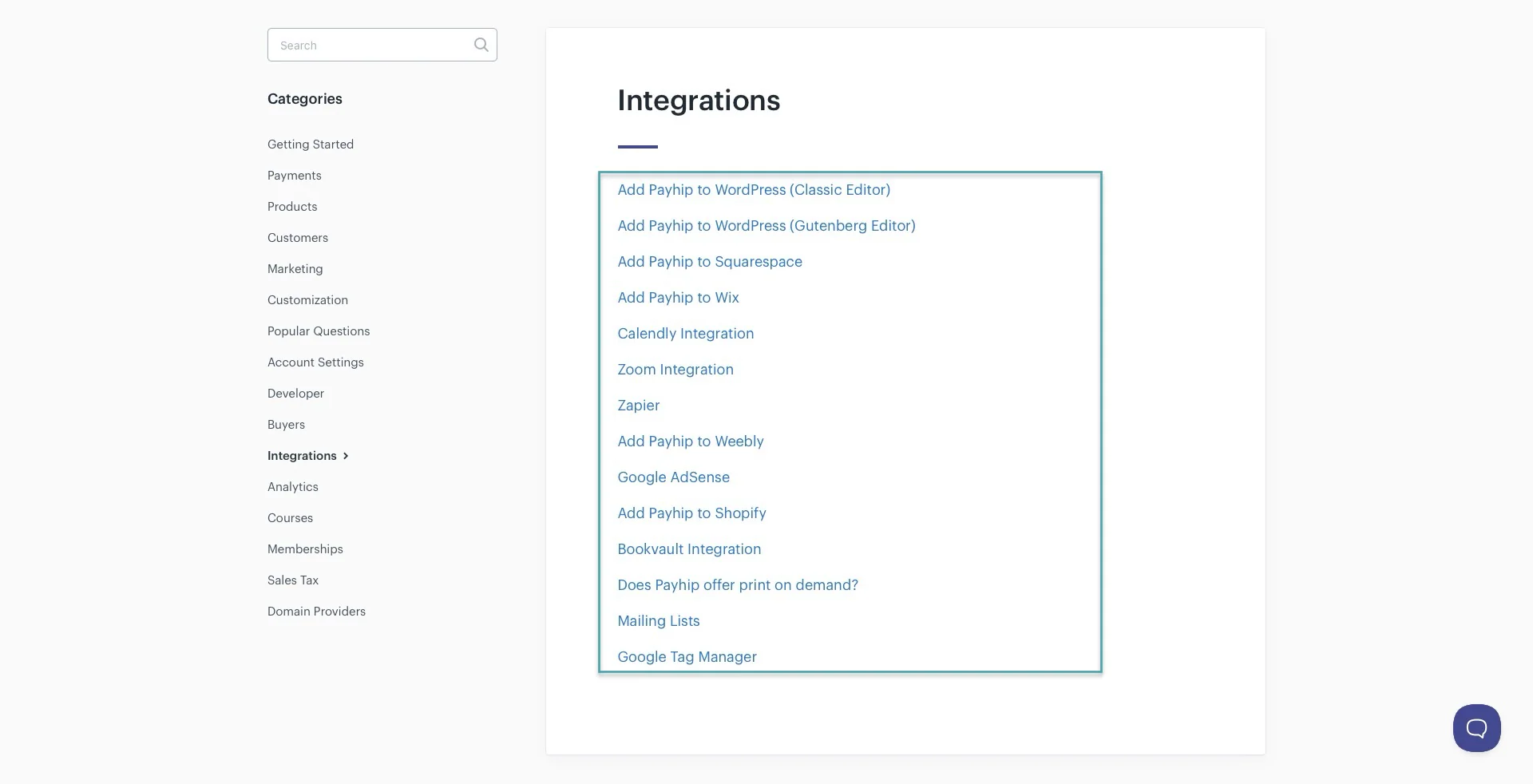Image resolution: width=1533 pixels, height=784 pixels.
Task: Go to the Products category
Action: (292, 207)
